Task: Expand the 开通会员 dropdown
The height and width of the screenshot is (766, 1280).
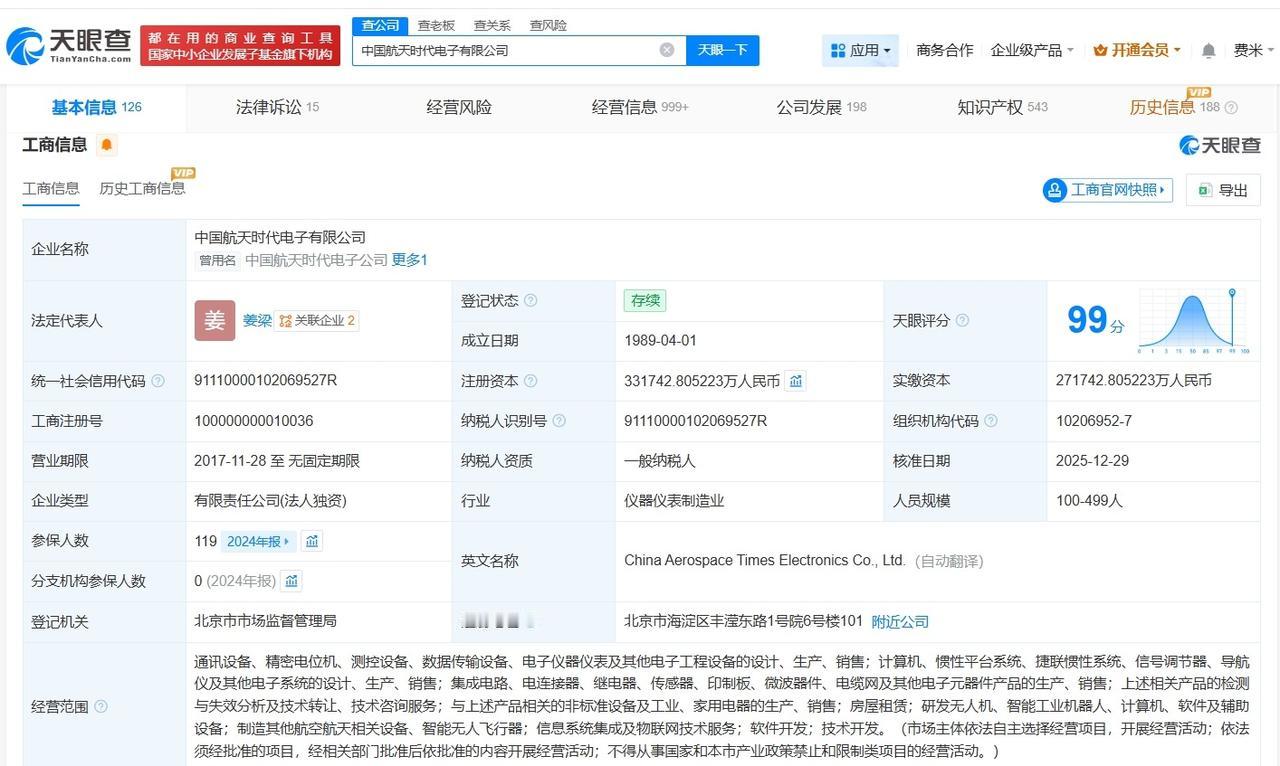Action: 1137,50
